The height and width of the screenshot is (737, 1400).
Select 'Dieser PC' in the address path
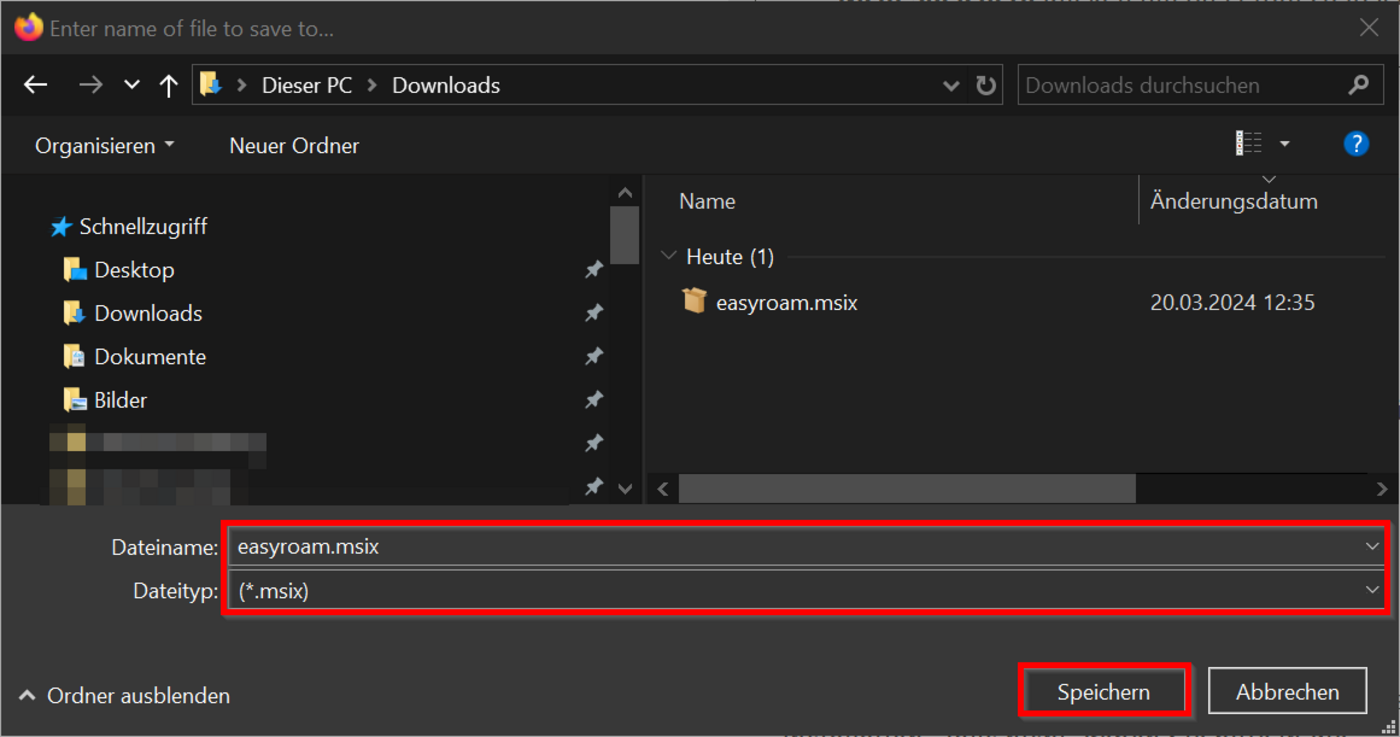[x=307, y=85]
